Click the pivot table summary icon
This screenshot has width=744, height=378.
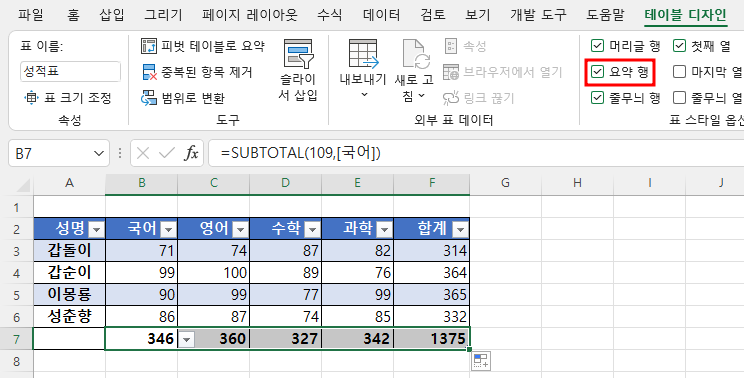coord(149,46)
